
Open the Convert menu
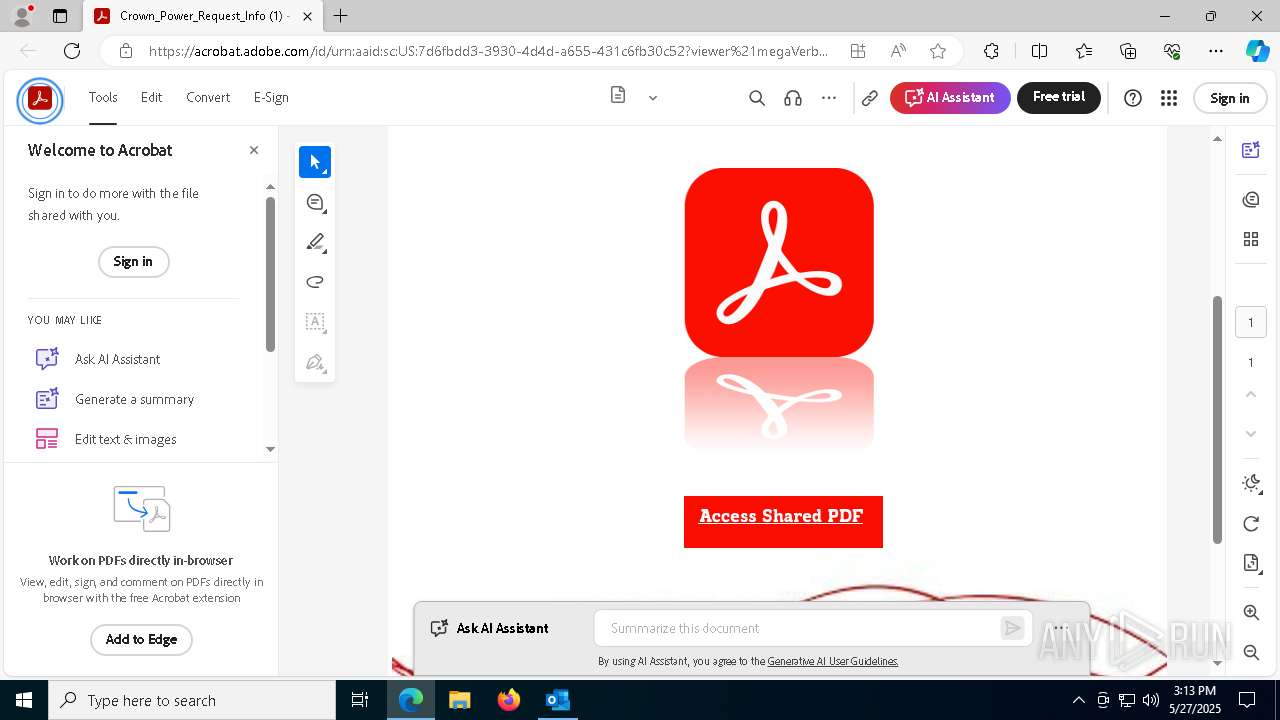tap(208, 97)
